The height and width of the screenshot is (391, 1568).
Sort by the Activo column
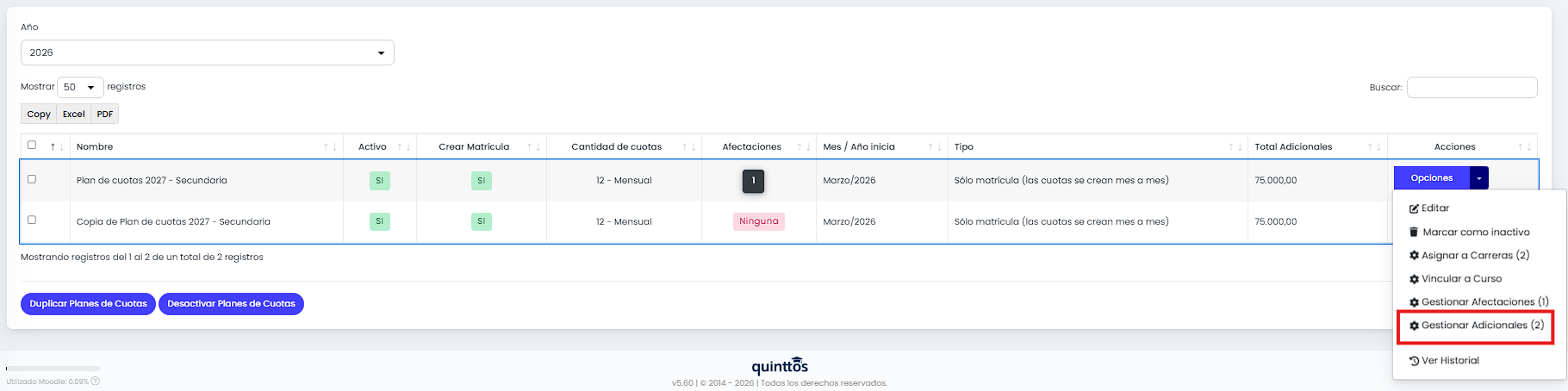pyautogui.click(x=380, y=146)
